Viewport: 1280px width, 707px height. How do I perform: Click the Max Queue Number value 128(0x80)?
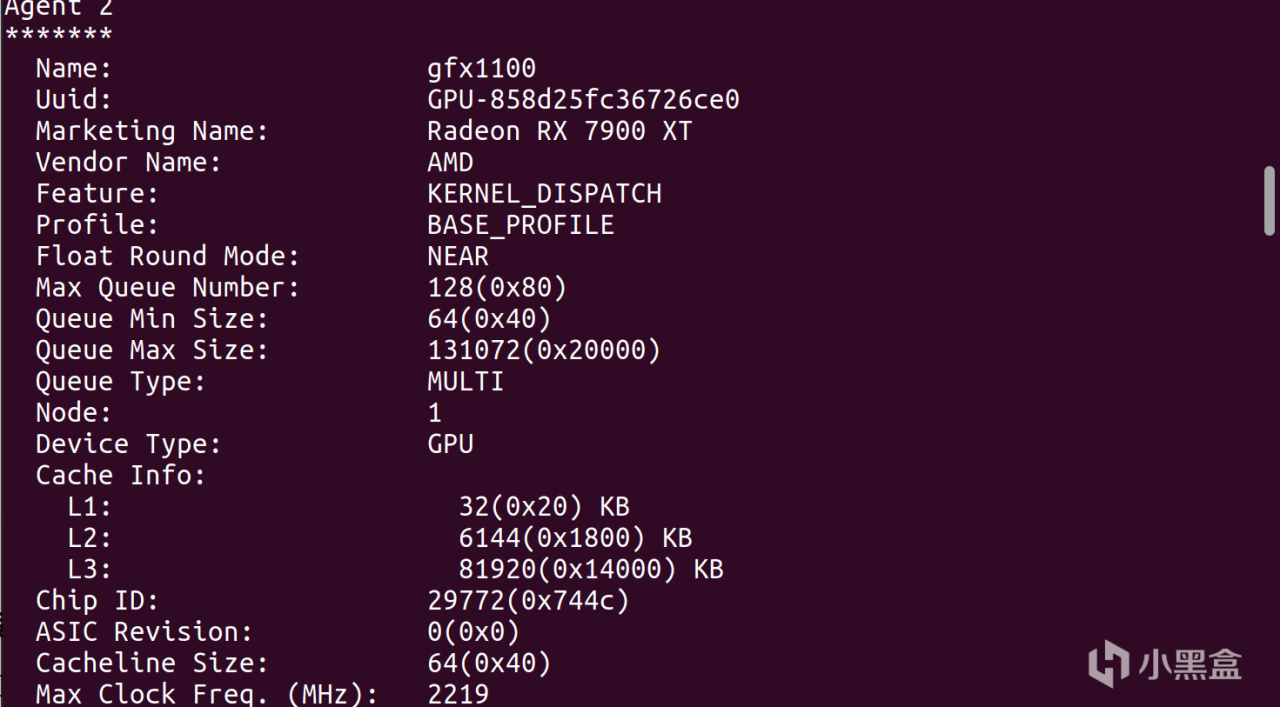(497, 288)
